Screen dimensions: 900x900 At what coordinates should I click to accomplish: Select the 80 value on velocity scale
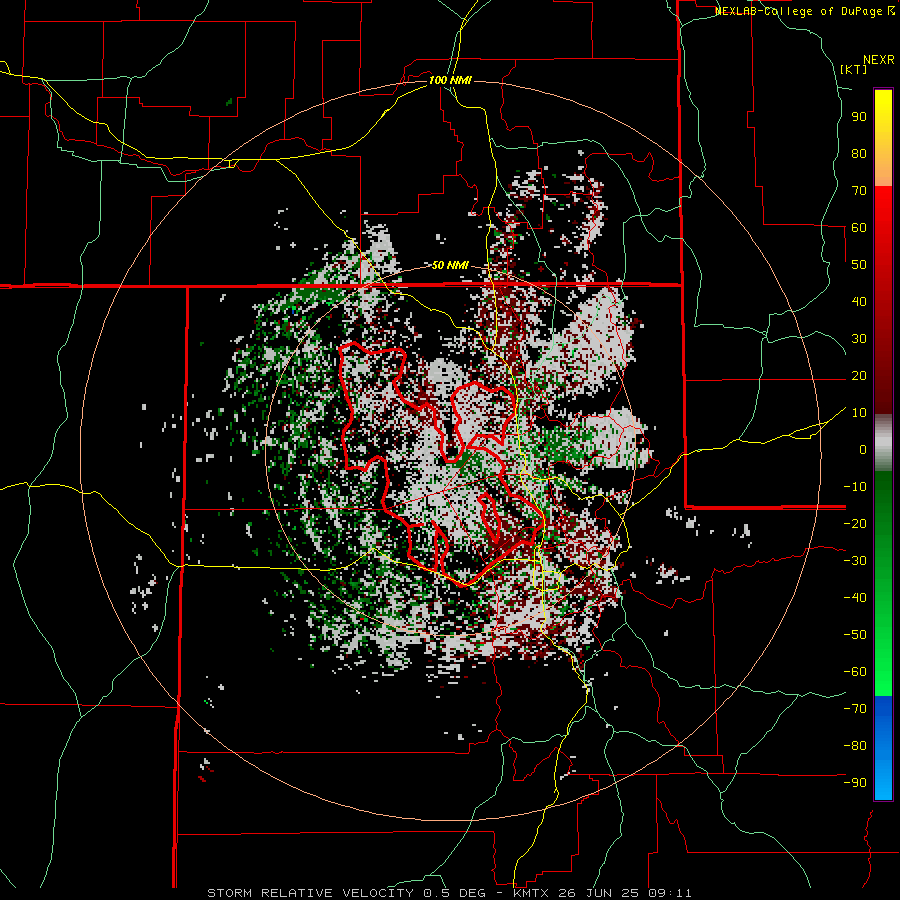(859, 154)
